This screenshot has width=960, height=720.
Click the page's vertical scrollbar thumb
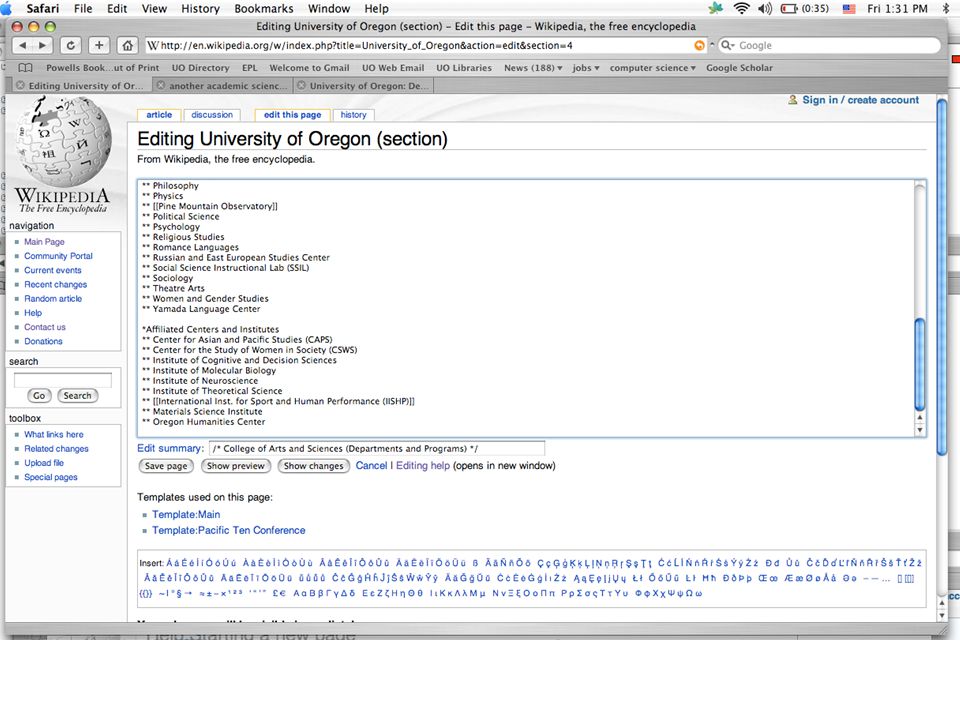click(942, 276)
